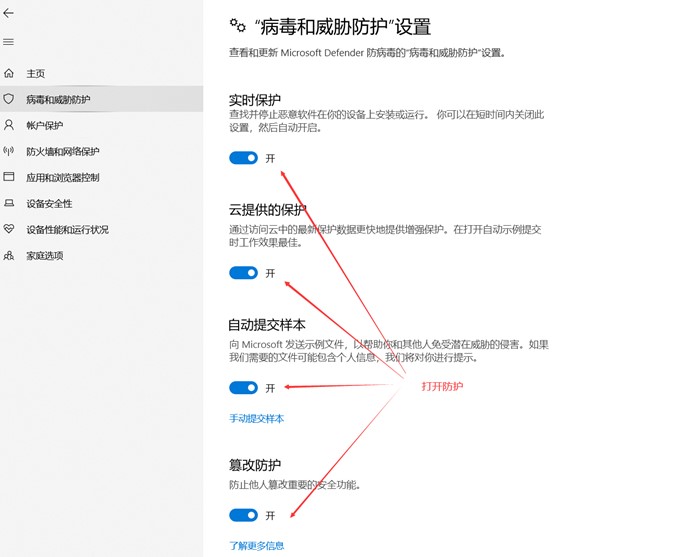Click the app and browser control icon
This screenshot has height=557, width=691.
[9, 178]
